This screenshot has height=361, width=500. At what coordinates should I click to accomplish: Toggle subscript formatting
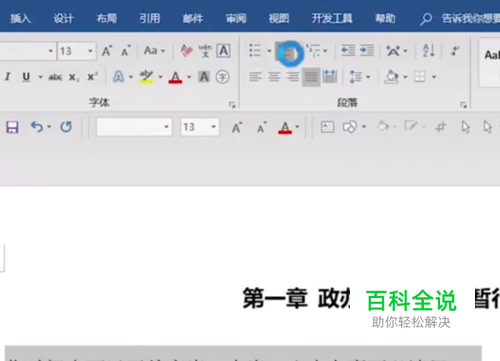(x=74, y=78)
